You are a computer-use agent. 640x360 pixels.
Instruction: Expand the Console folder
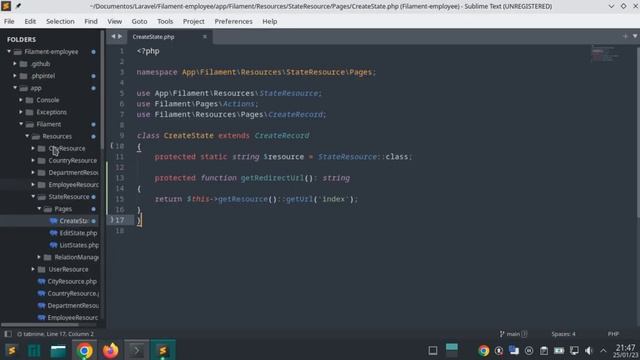(21, 100)
